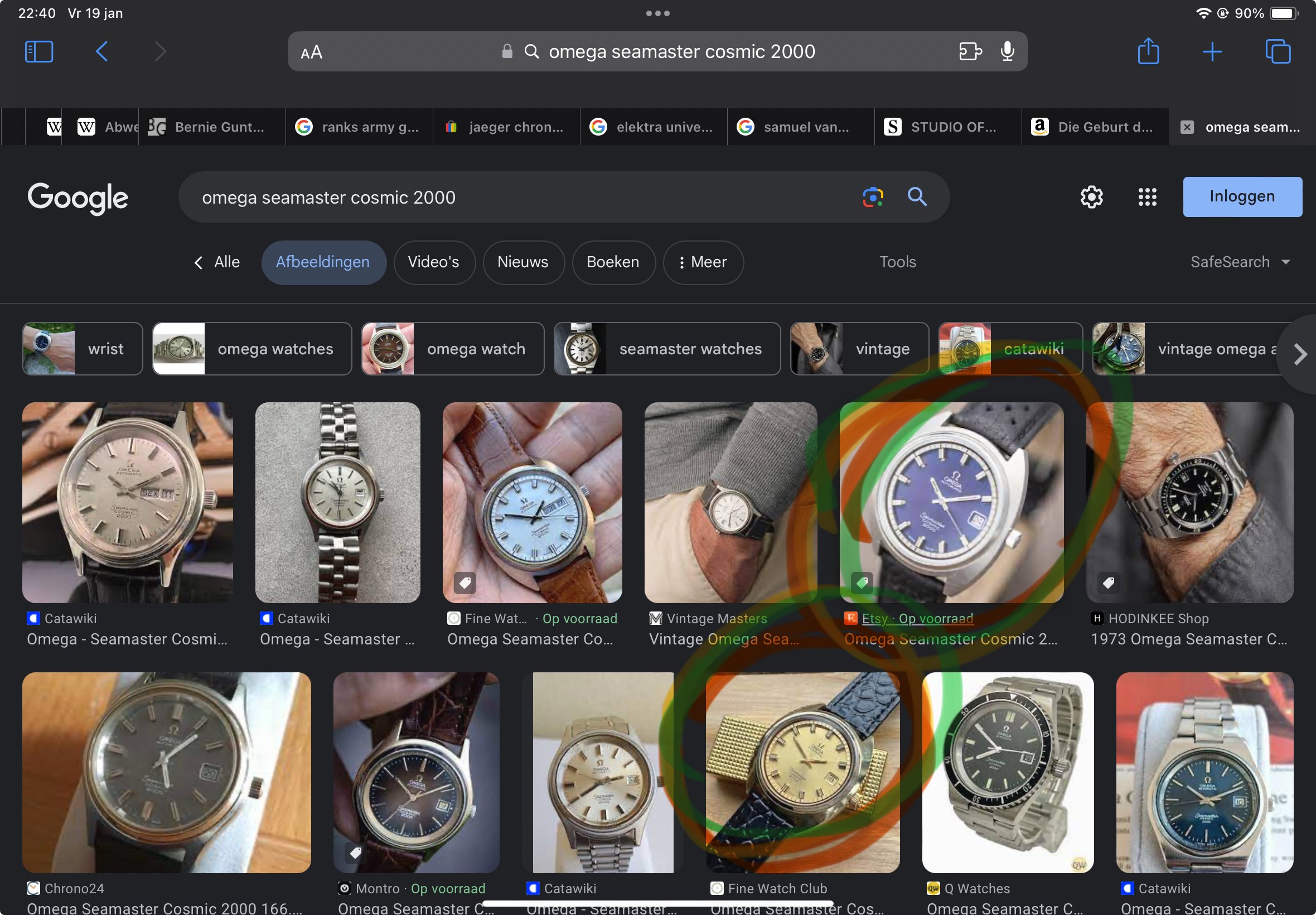Open Google settings via the gear icon
The height and width of the screenshot is (915, 1316).
point(1091,197)
